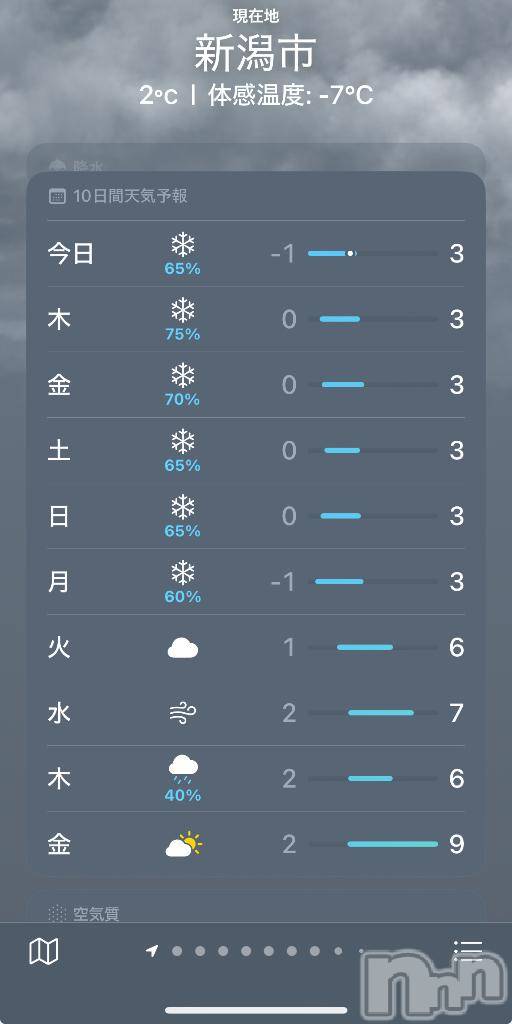Tap the rain cloud icon showing 40%
The height and width of the screenshot is (1024, 512).
point(183,770)
